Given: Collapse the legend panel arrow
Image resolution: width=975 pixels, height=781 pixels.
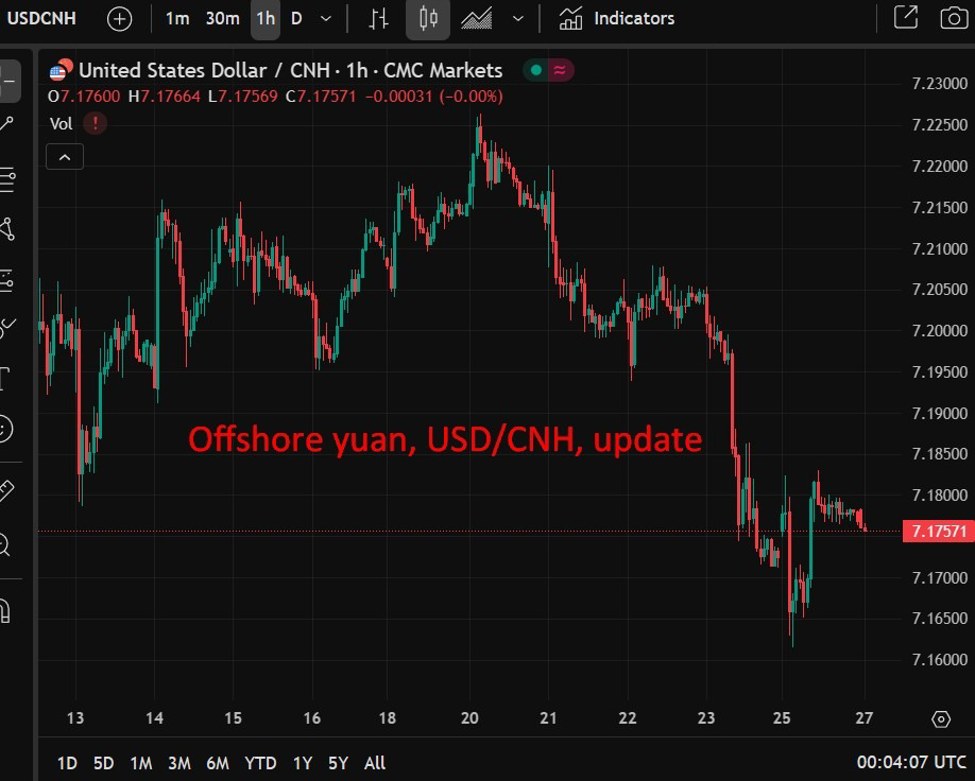Looking at the screenshot, I should coord(64,156).
